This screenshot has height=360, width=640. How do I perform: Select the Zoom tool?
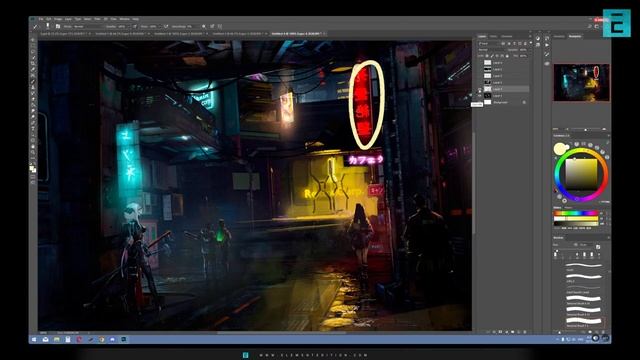pyautogui.click(x=33, y=153)
